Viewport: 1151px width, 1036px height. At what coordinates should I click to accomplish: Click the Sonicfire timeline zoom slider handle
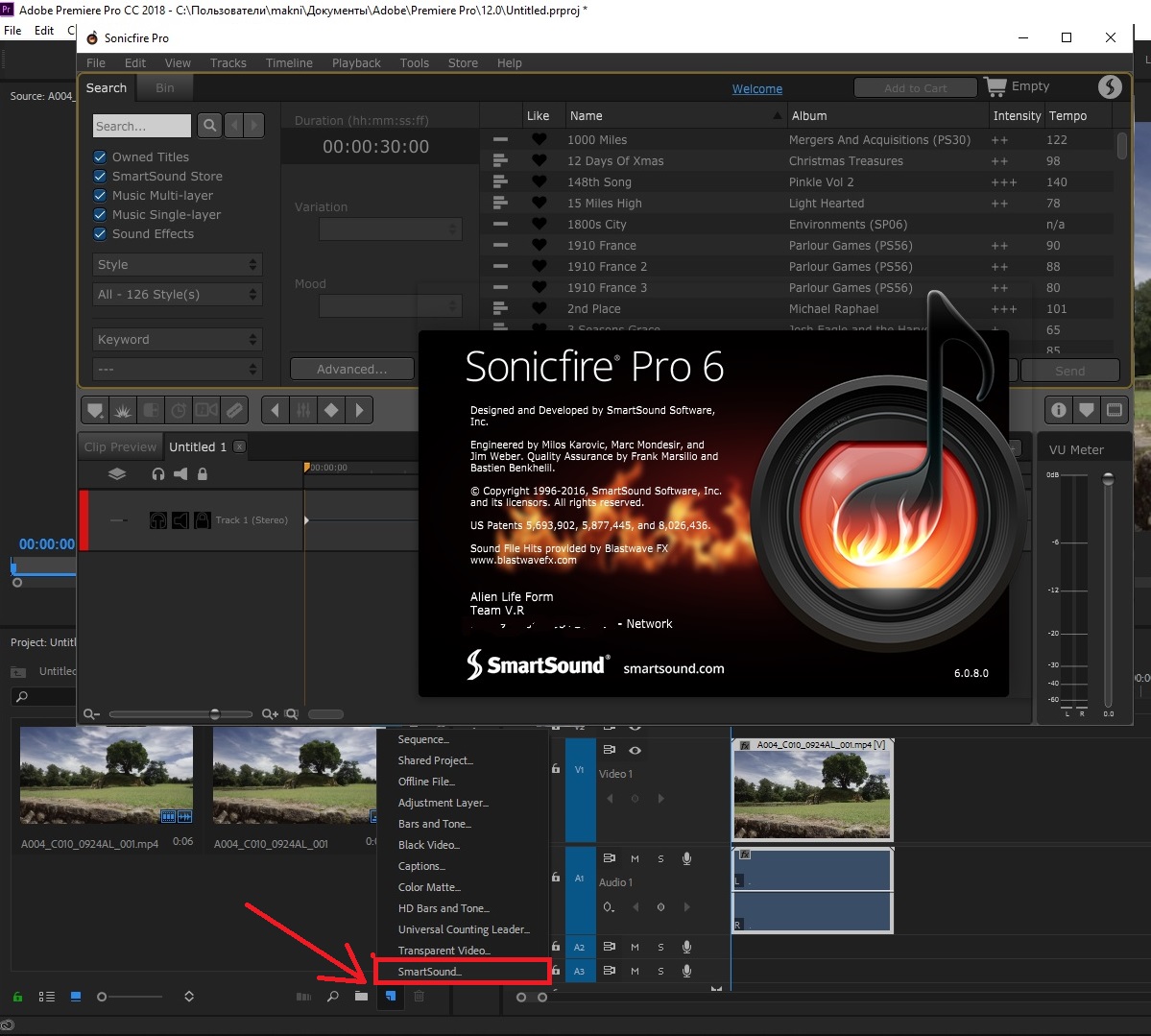tap(214, 713)
